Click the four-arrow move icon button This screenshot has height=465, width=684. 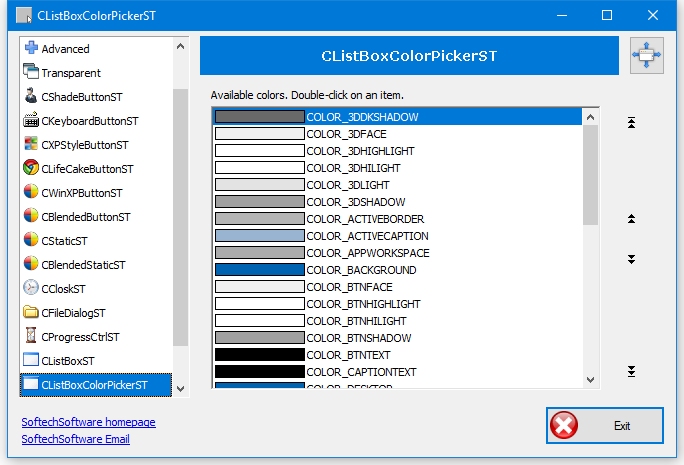647,55
